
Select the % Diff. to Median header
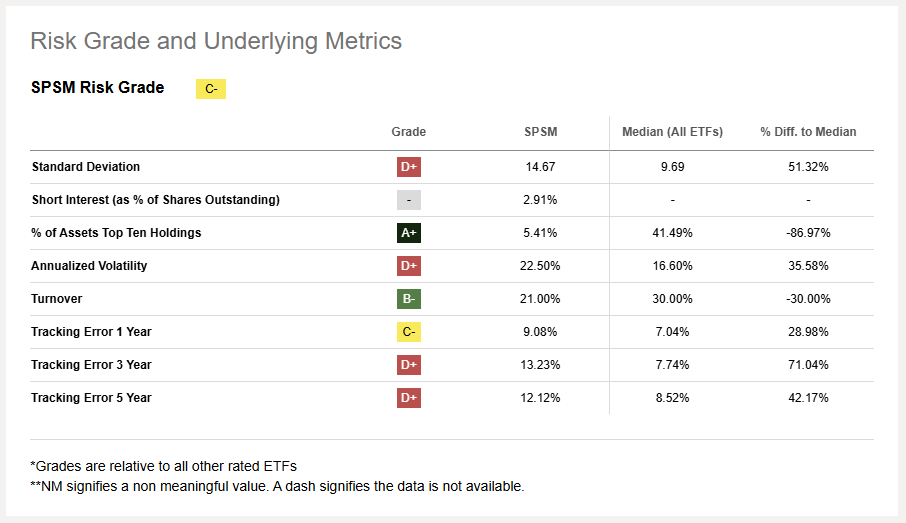[808, 132]
